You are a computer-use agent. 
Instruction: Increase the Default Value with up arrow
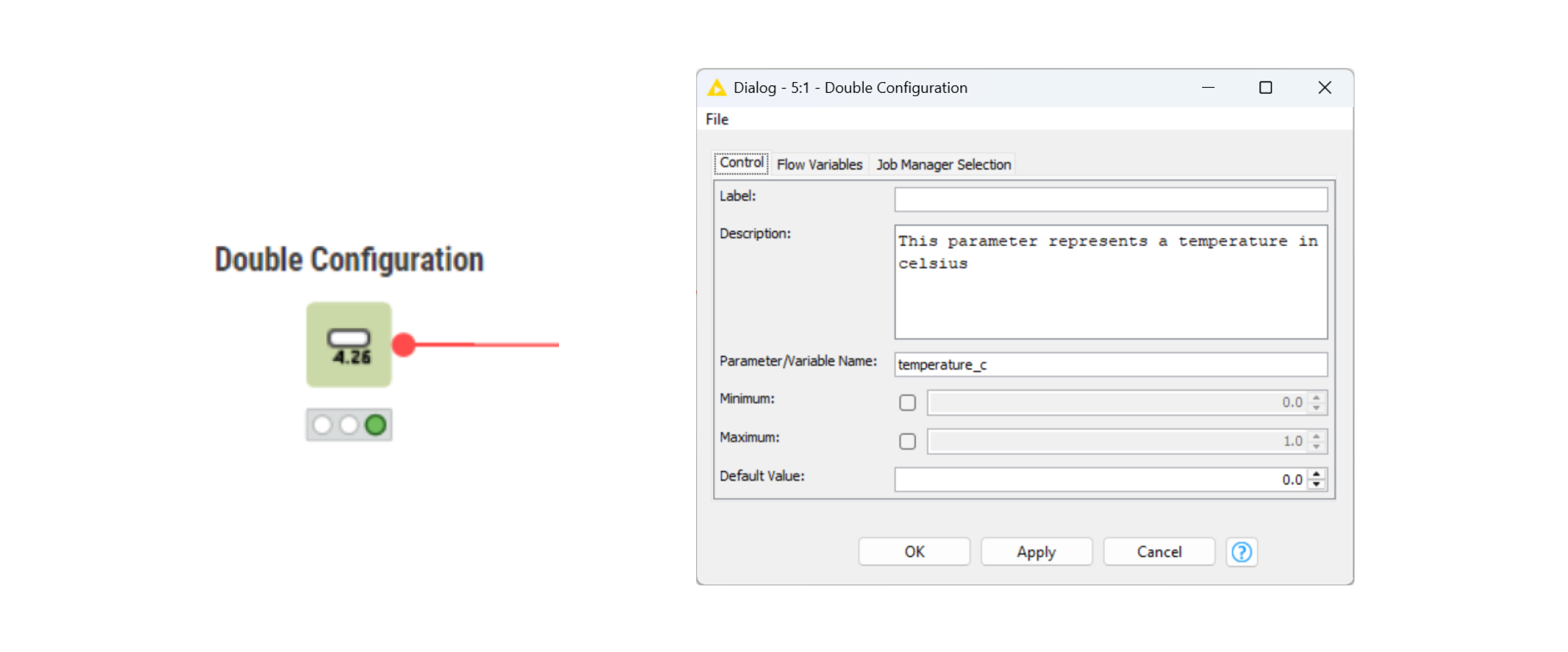click(x=1317, y=474)
